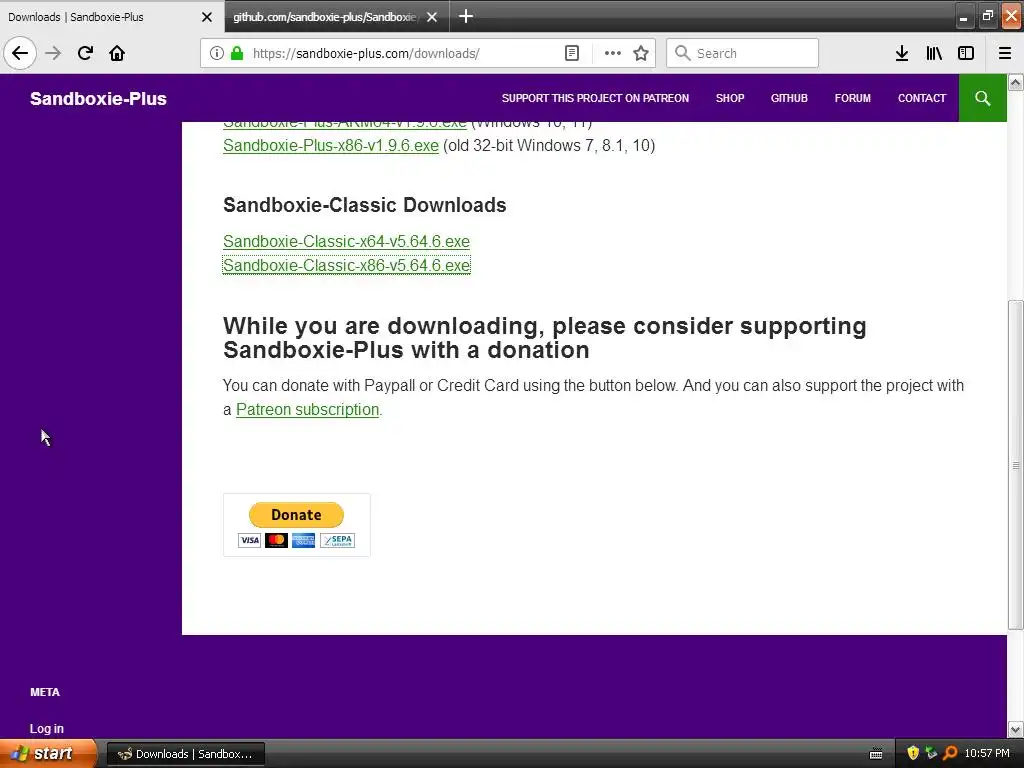The height and width of the screenshot is (768, 1024).
Task: Click the Log in link
Action: click(x=46, y=728)
